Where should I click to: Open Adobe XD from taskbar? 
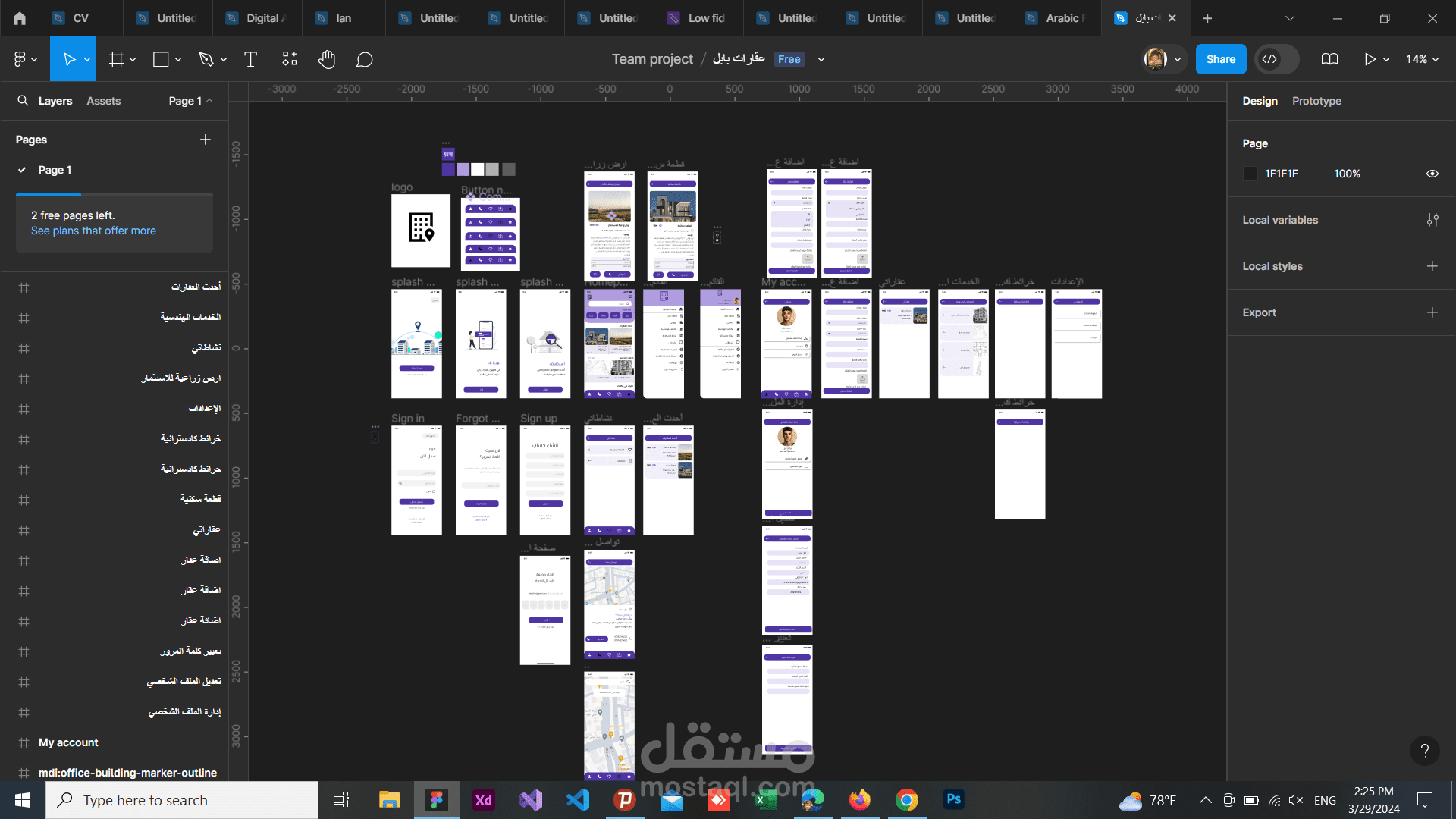(483, 800)
